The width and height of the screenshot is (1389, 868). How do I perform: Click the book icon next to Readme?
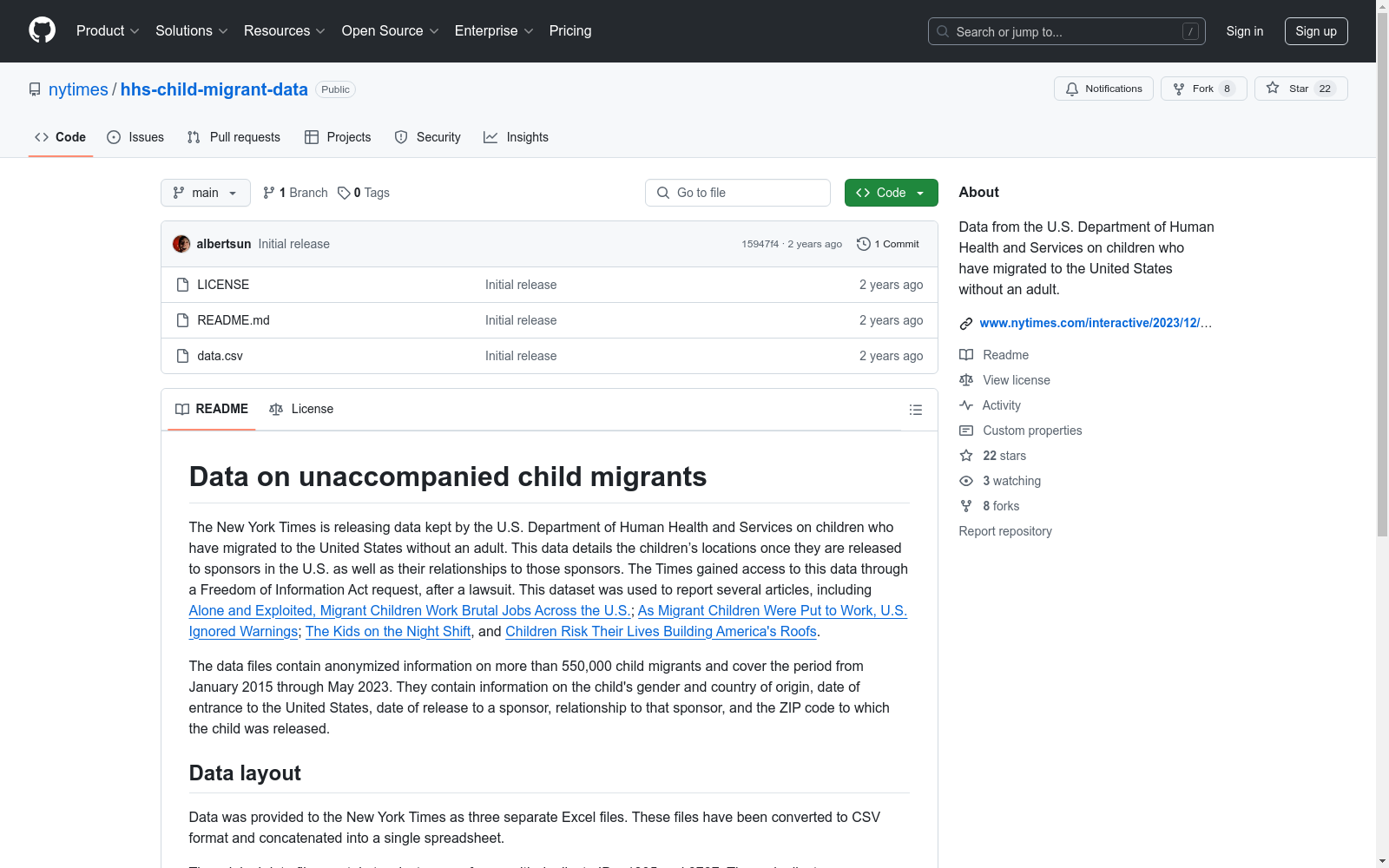pyautogui.click(x=966, y=355)
